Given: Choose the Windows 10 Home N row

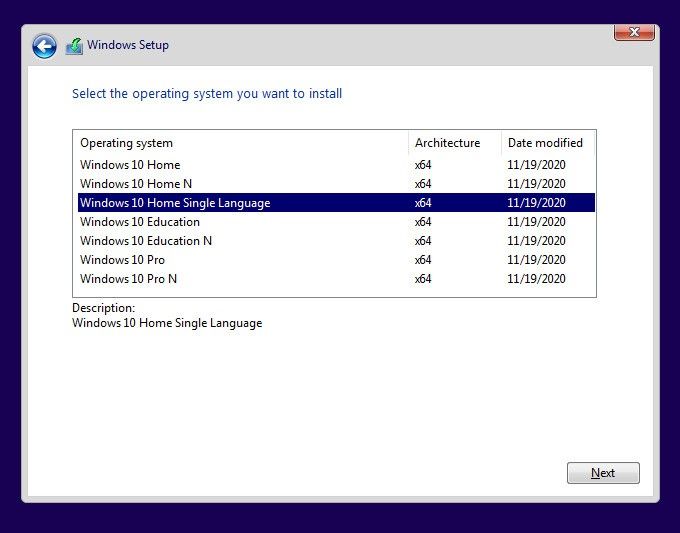Looking at the screenshot, I should 336,184.
